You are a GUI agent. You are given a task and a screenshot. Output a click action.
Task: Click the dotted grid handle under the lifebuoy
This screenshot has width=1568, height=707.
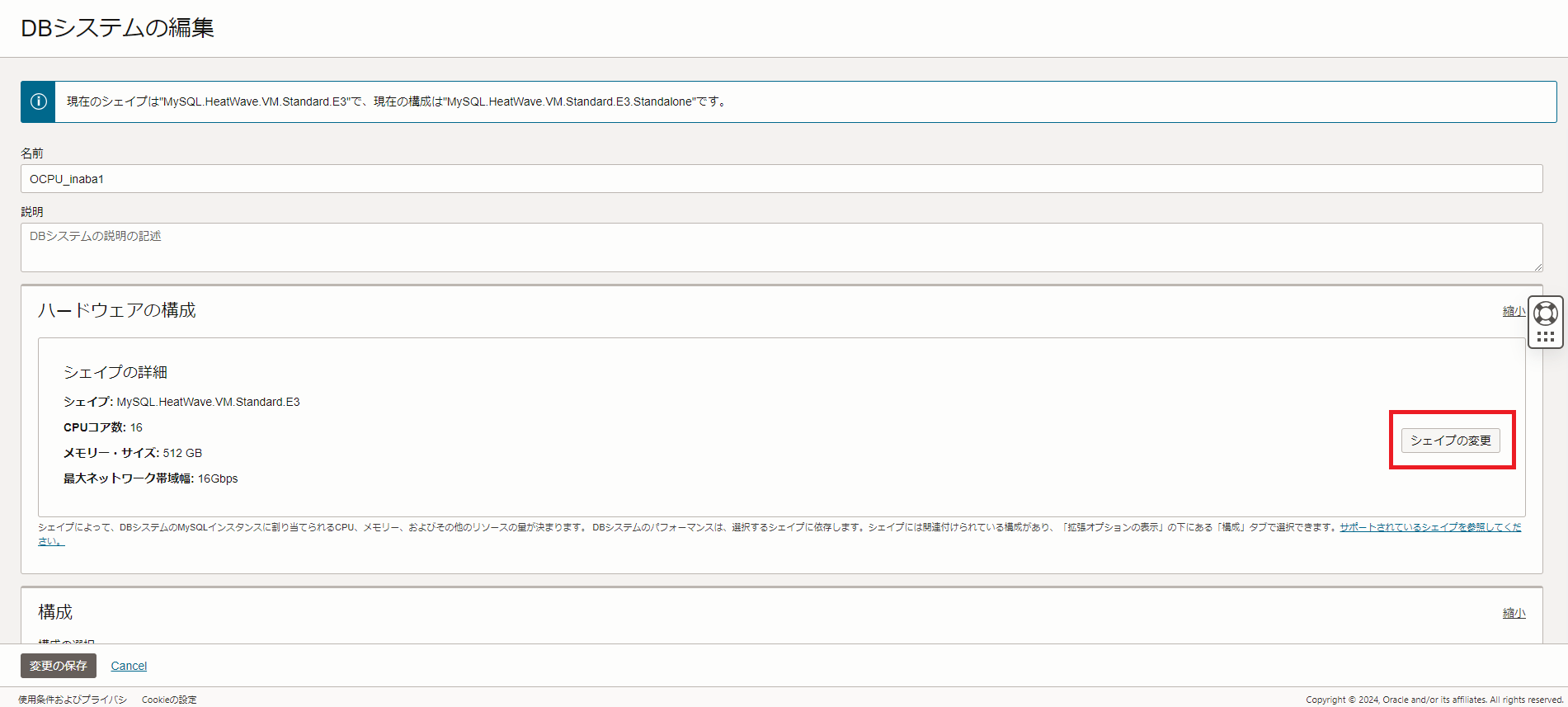click(x=1545, y=337)
